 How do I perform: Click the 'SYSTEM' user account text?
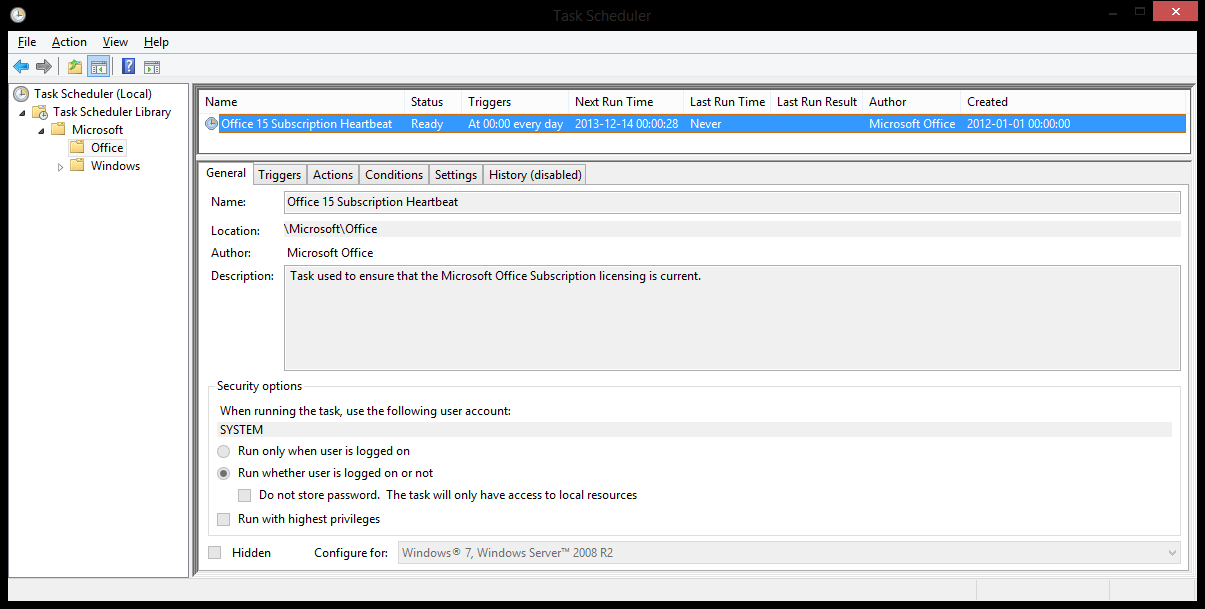[242, 430]
